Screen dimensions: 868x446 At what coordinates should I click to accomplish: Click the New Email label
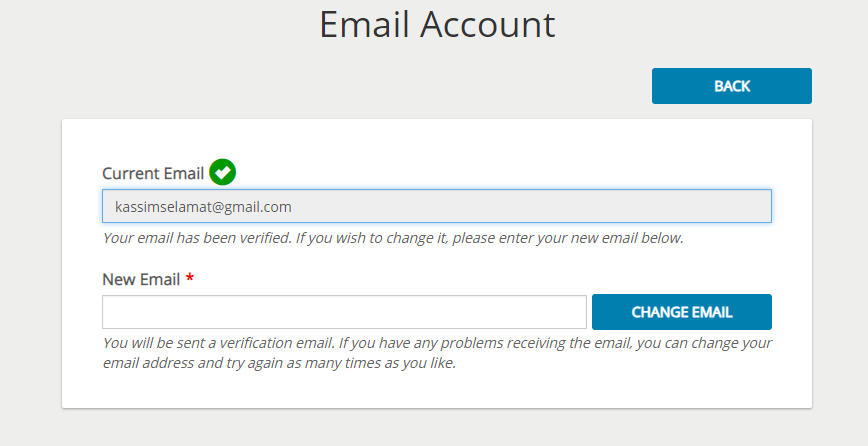141,279
